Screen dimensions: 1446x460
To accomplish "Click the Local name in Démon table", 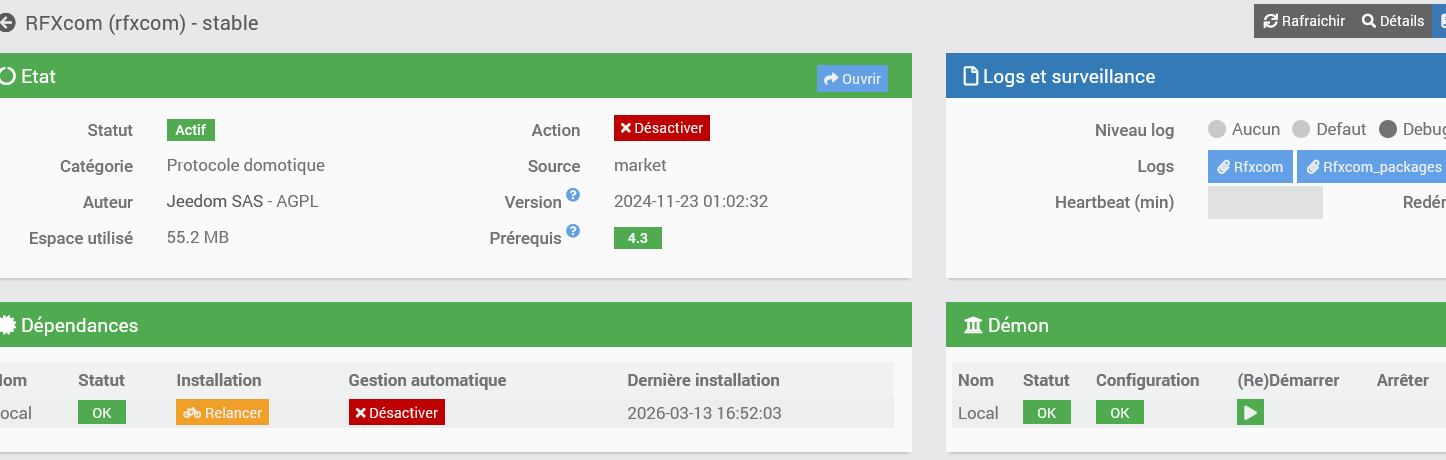I will tap(978, 413).
